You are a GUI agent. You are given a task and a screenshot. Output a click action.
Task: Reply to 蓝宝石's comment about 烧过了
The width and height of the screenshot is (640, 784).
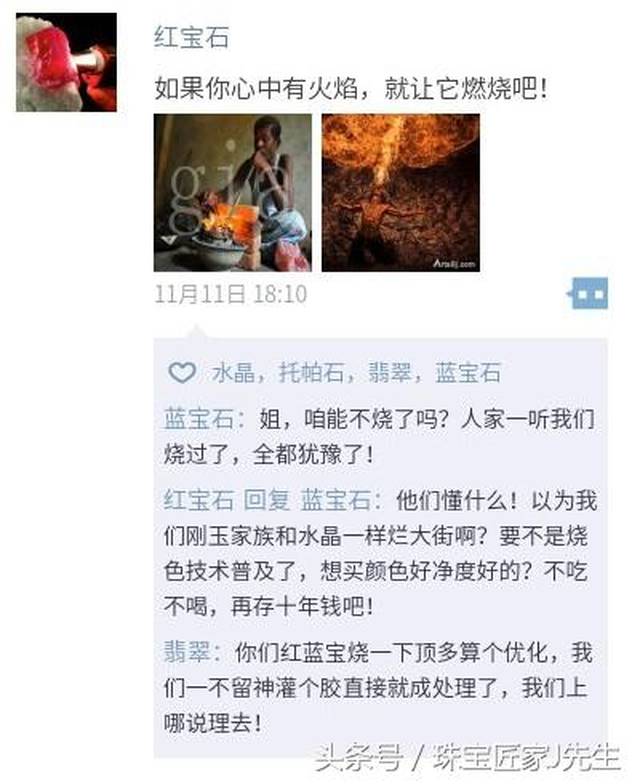point(380,437)
